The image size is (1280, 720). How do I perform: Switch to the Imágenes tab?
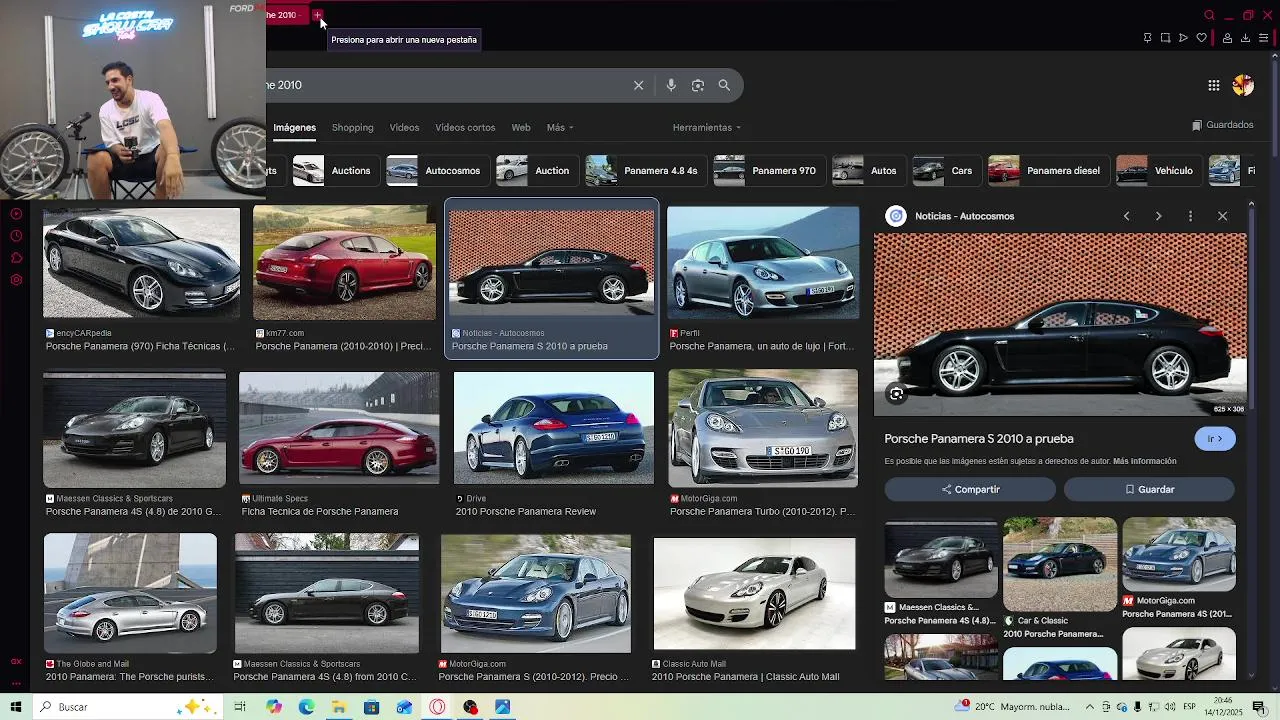tap(294, 128)
